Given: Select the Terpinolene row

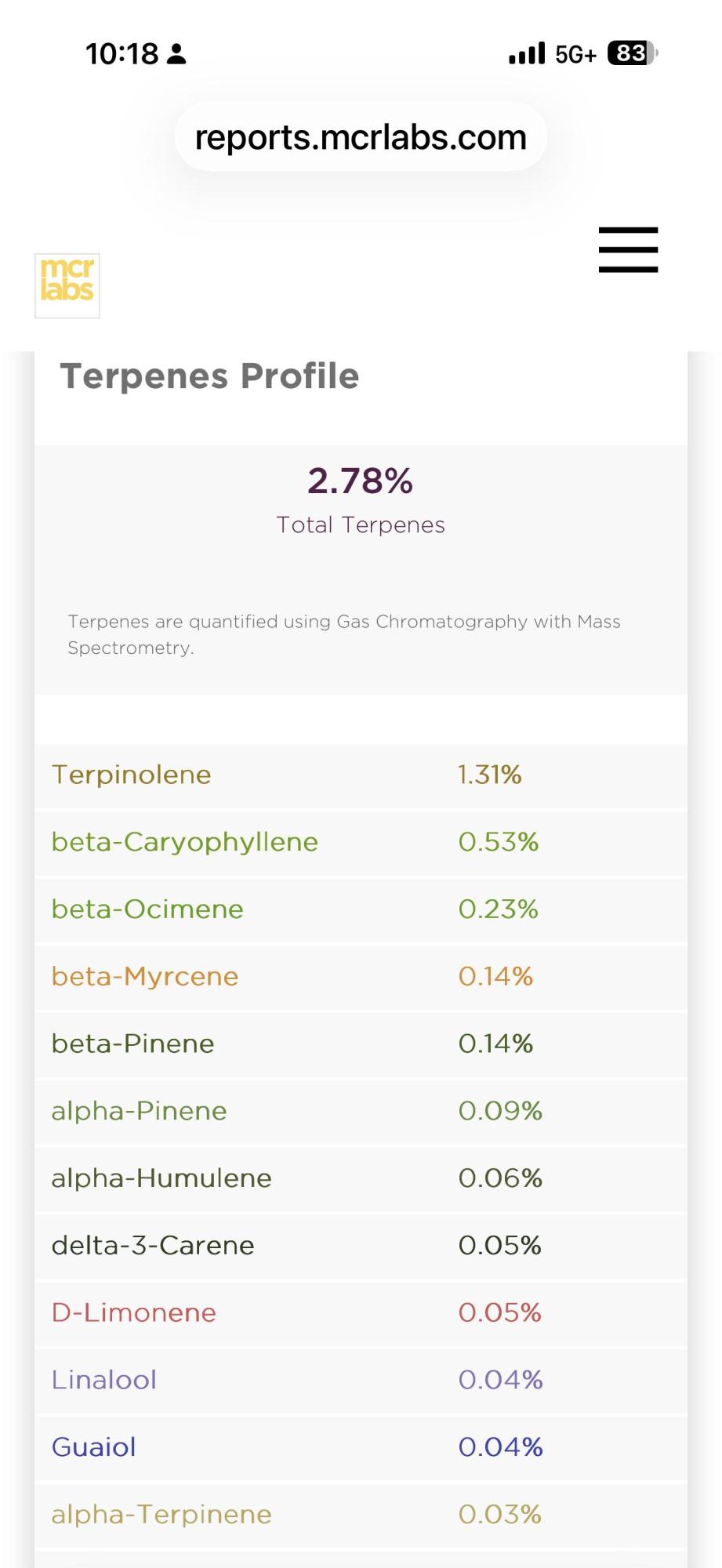Looking at the screenshot, I should coord(361,775).
